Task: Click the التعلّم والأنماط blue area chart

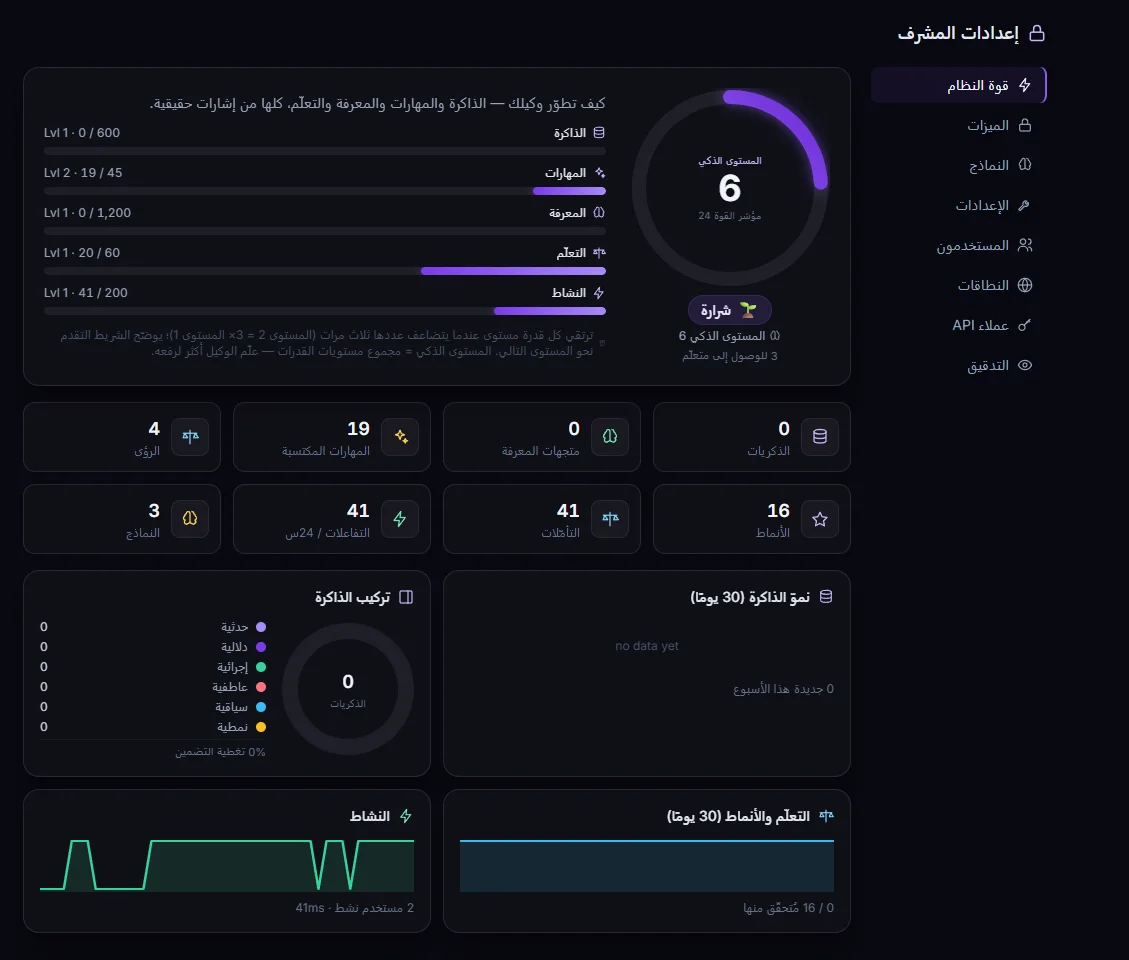Action: coord(647,865)
